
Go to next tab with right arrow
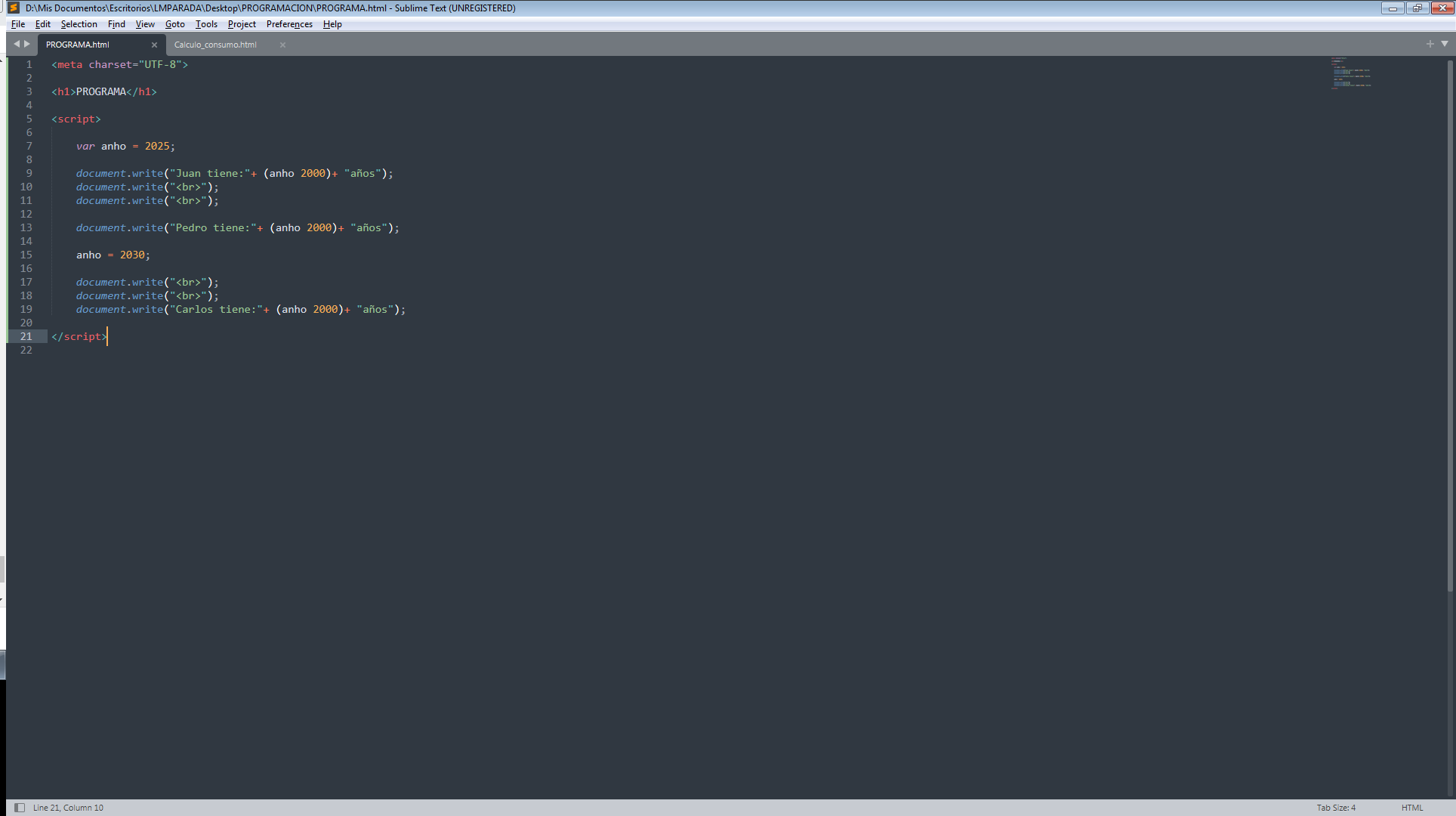click(x=27, y=44)
